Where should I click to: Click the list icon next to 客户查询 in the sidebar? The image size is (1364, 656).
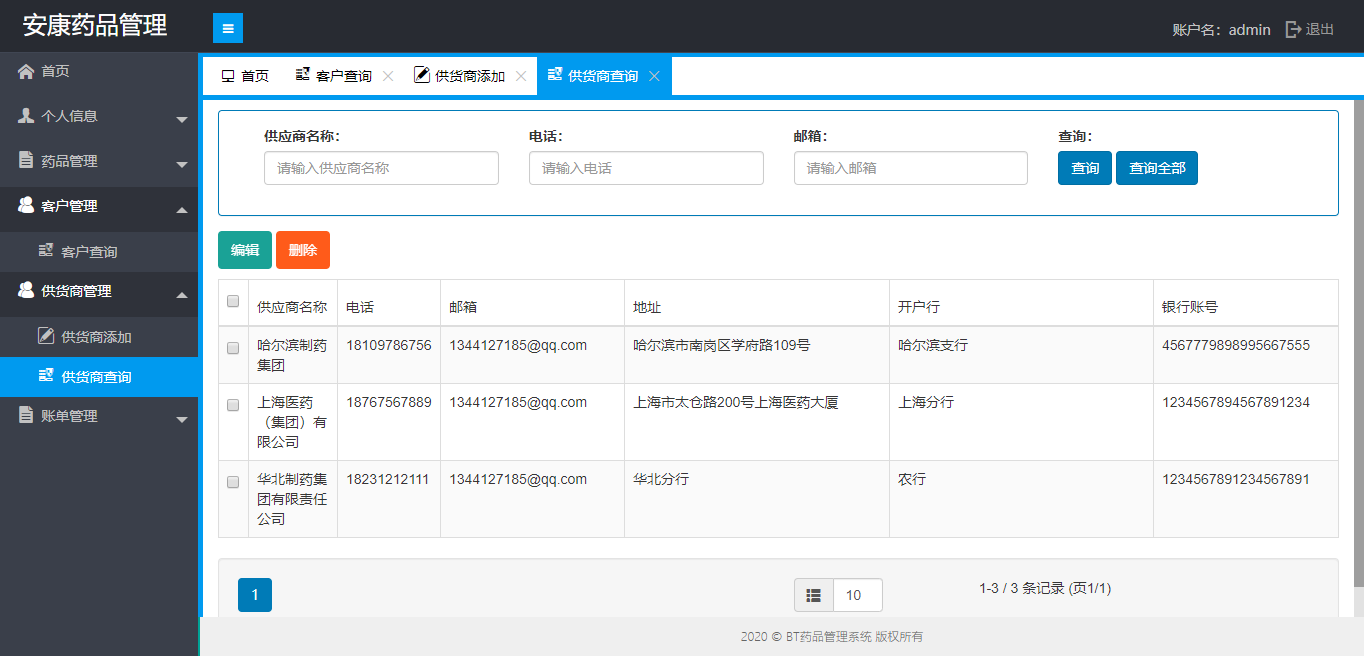pyautogui.click(x=46, y=250)
